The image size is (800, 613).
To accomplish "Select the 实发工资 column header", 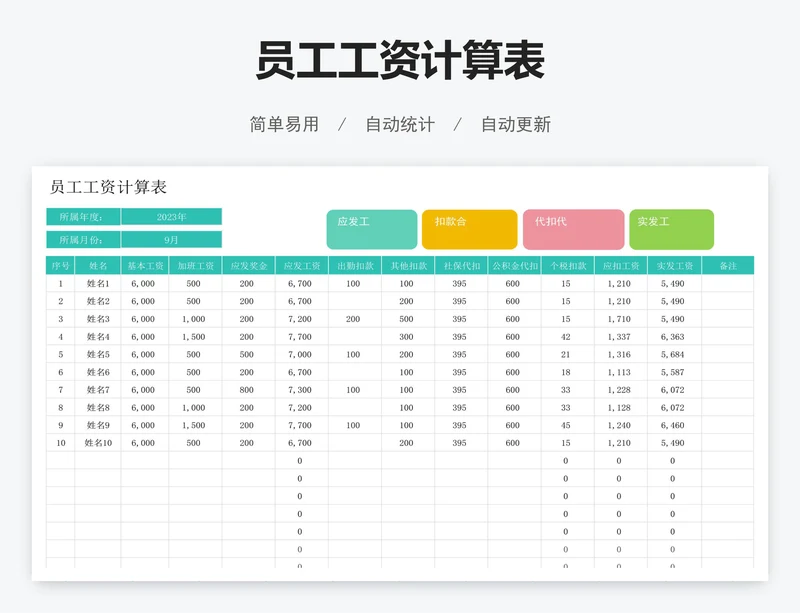I will pos(674,265).
